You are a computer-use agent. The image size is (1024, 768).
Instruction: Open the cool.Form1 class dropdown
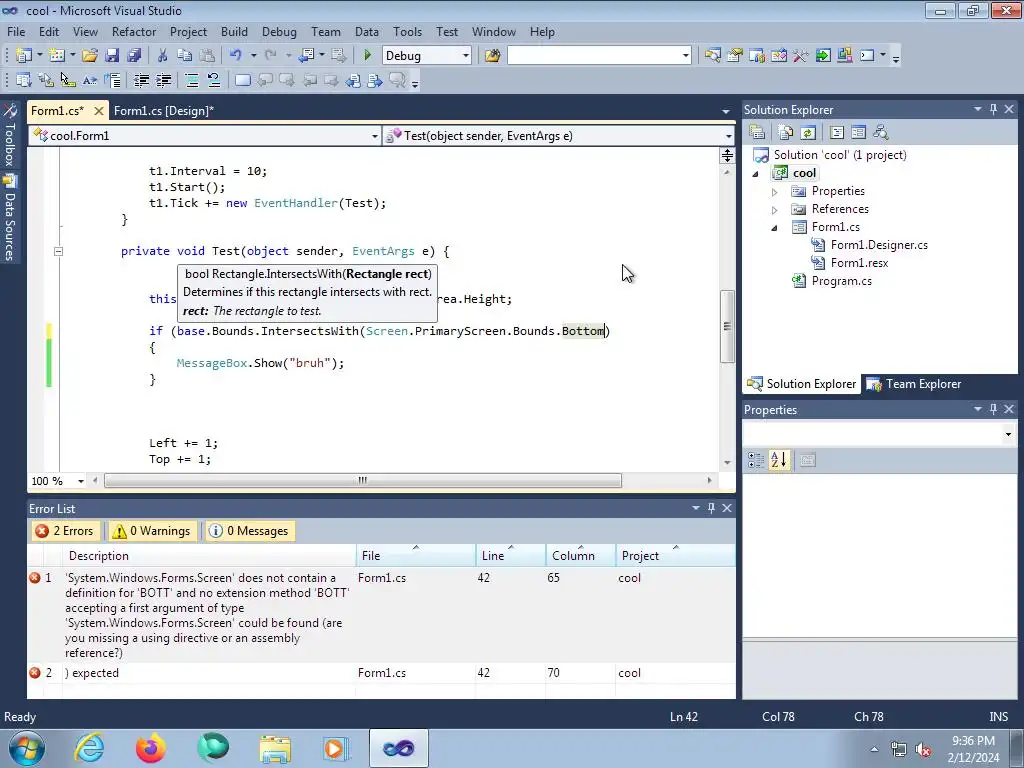[374, 136]
